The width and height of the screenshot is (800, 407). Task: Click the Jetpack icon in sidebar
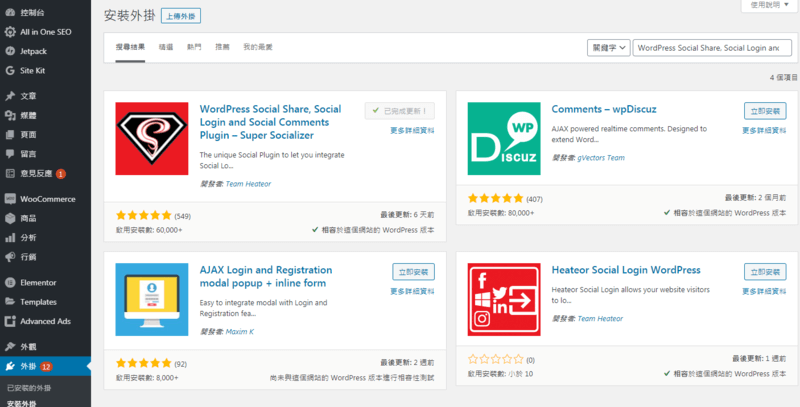coord(9,51)
